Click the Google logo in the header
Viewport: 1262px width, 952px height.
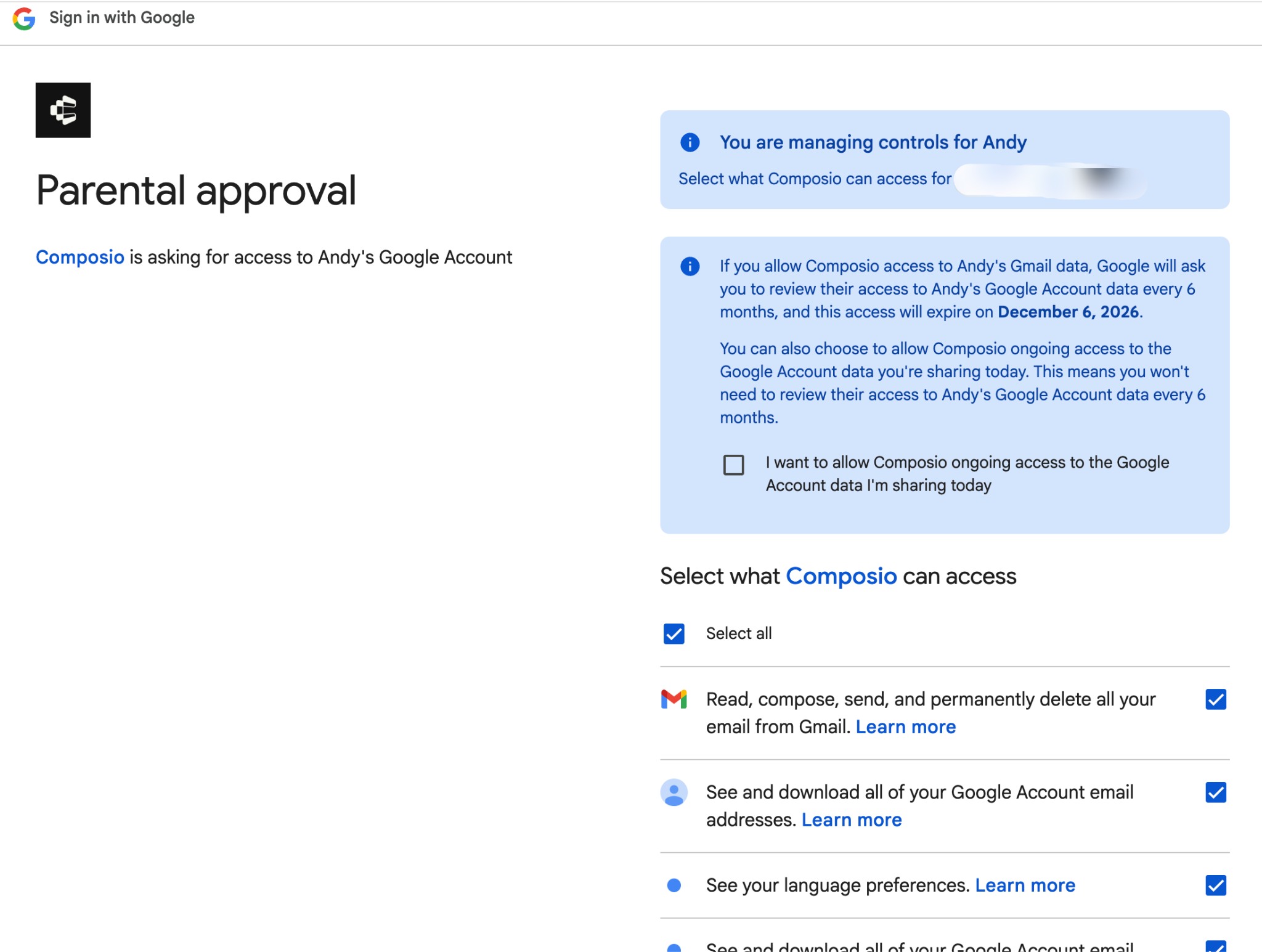coord(24,18)
